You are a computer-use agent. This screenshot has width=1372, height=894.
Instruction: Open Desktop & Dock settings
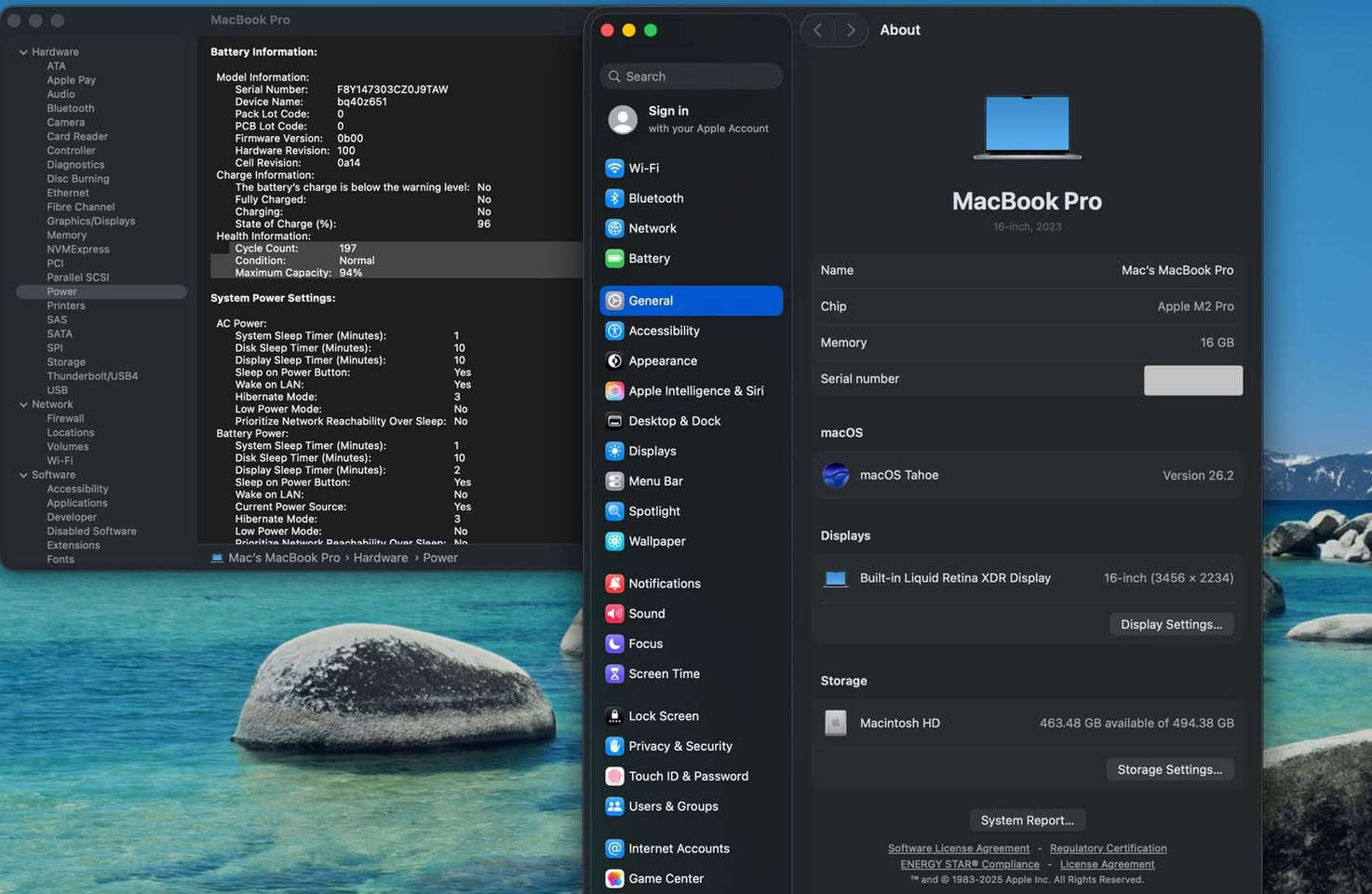675,420
